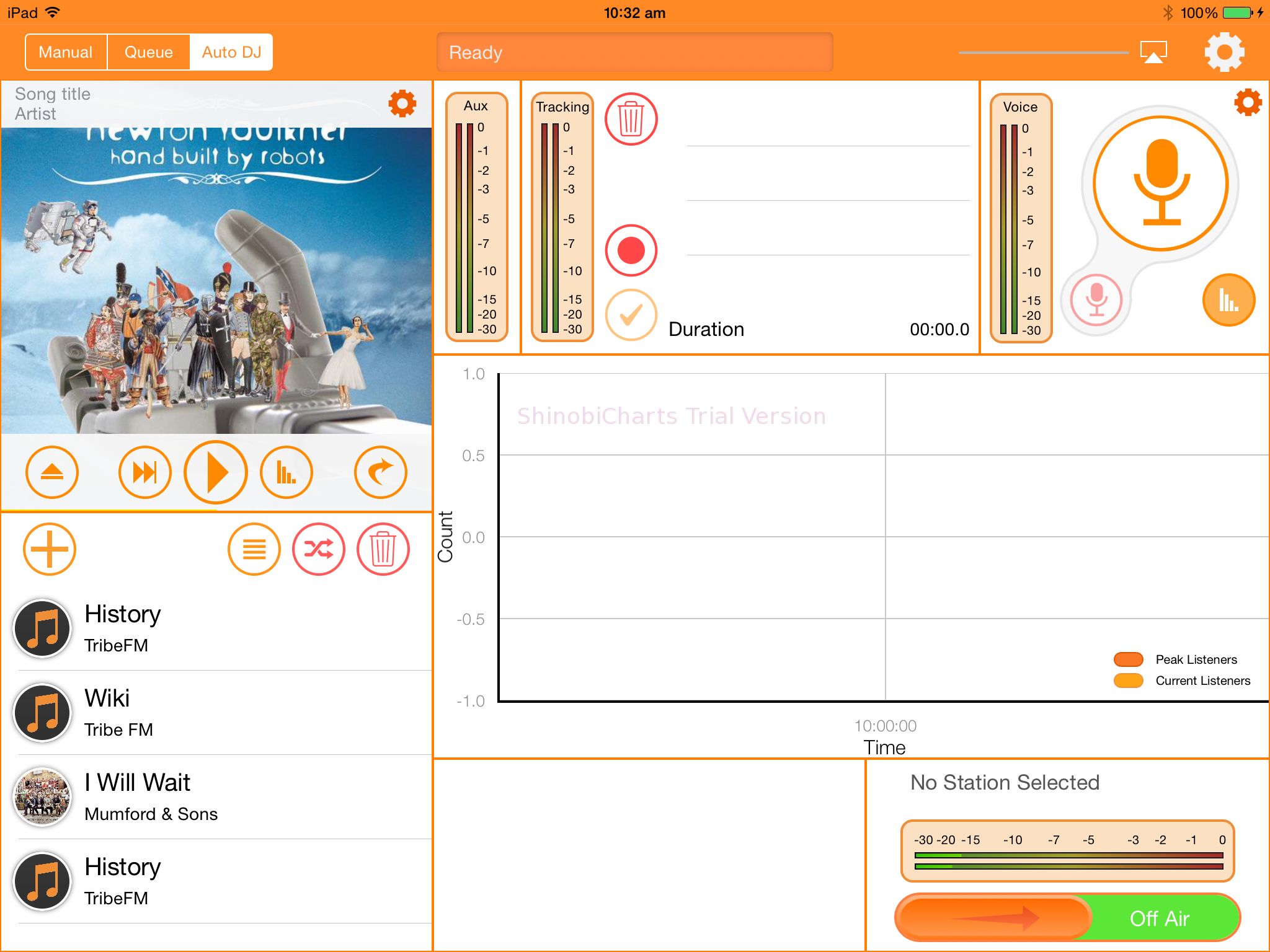Switch to the Queue tab
Screen dimensions: 1270x952
point(148,52)
